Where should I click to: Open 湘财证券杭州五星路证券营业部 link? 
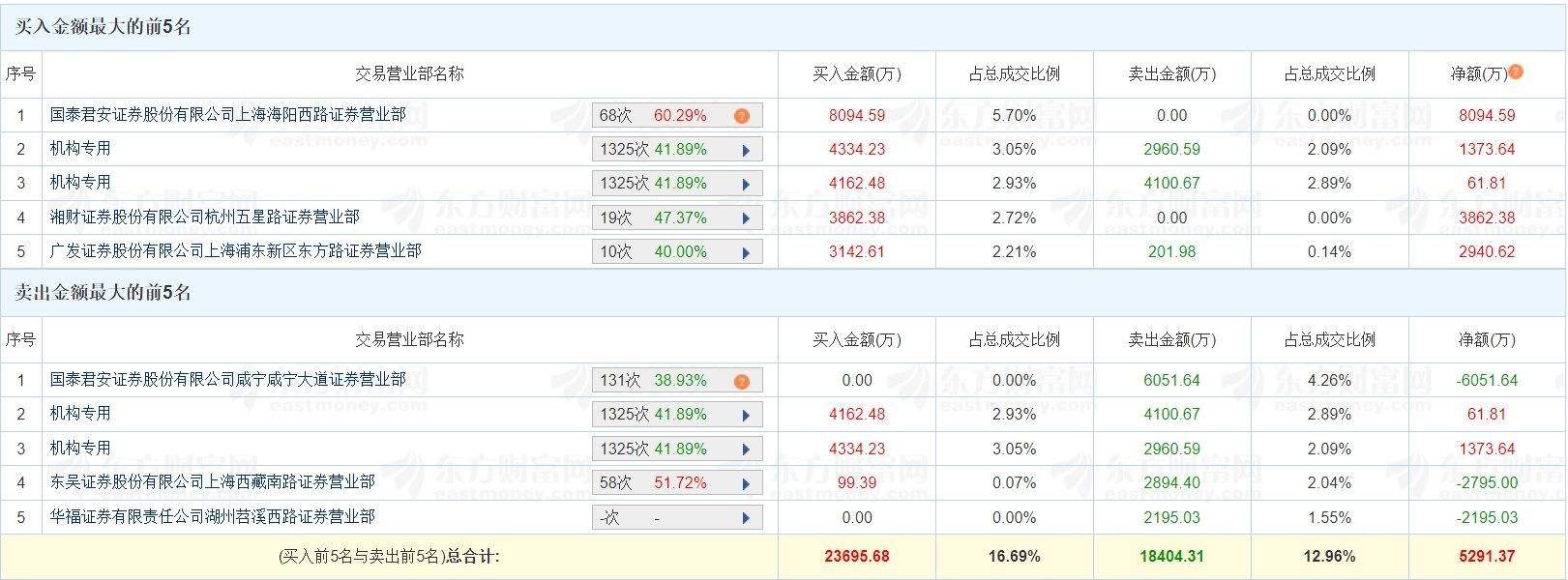point(204,217)
